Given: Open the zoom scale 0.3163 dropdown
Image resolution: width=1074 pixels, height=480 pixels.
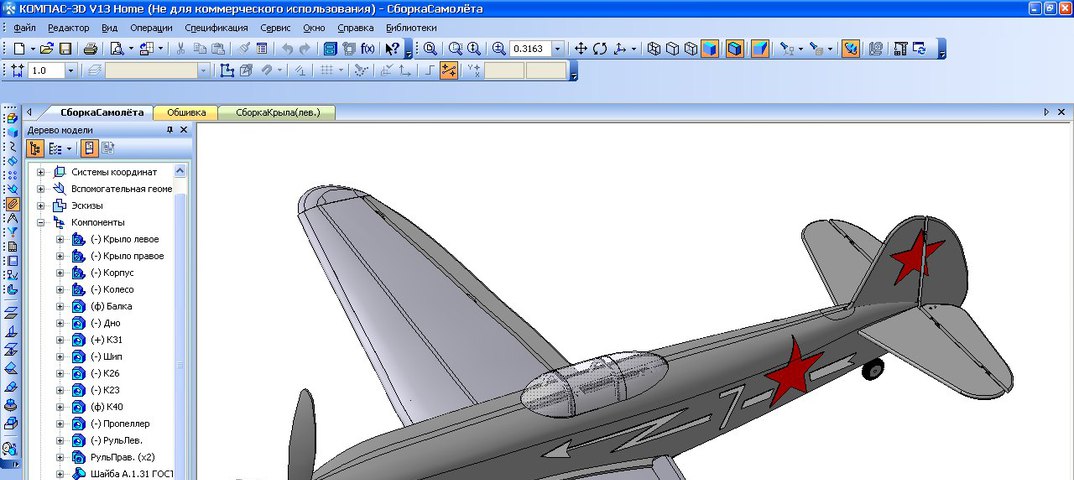Looking at the screenshot, I should tap(558, 49).
